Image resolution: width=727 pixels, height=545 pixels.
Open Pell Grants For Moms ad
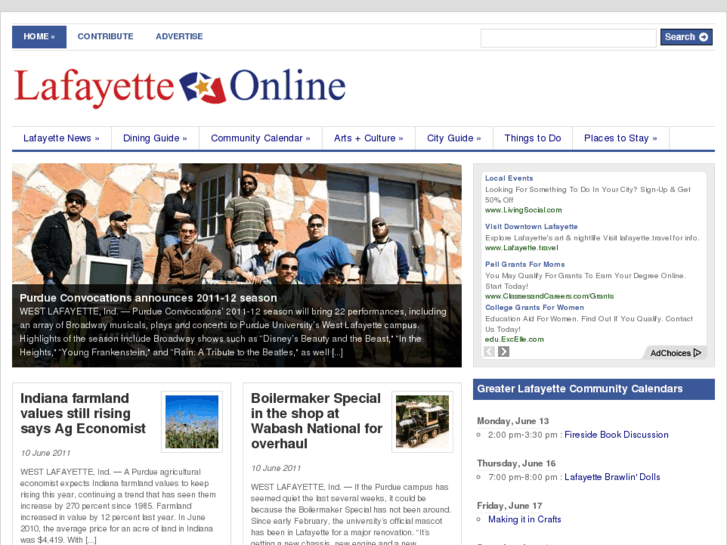click(x=525, y=264)
